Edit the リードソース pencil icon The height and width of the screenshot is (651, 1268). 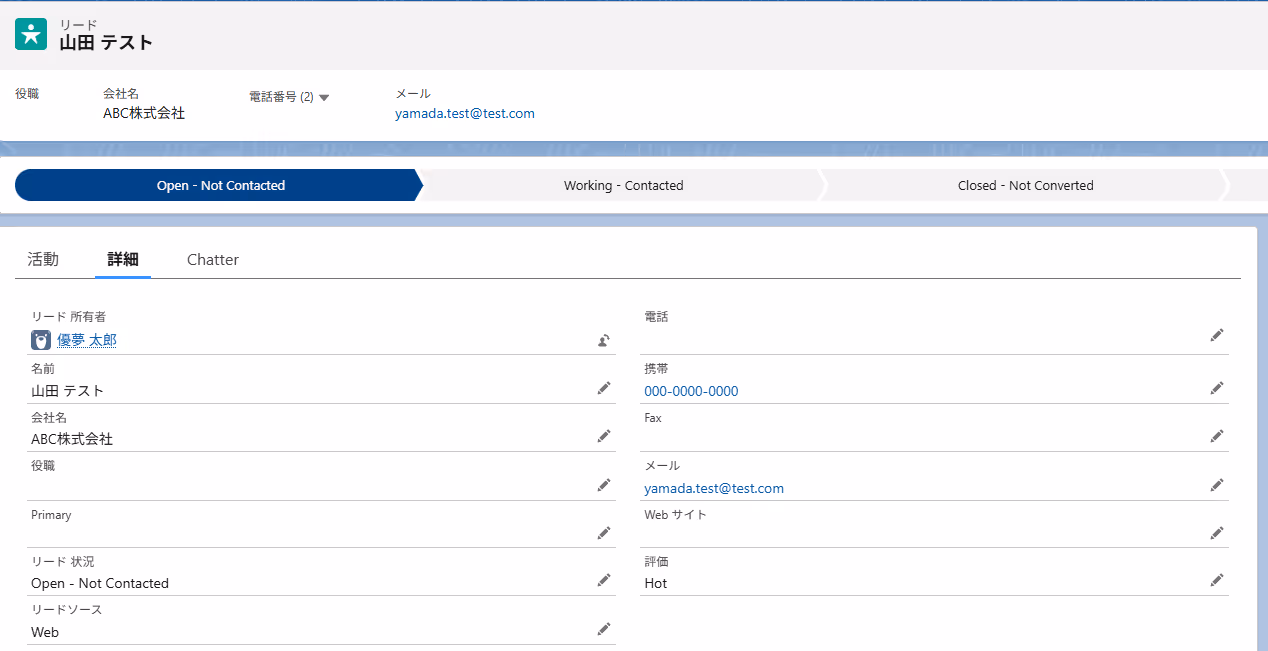click(604, 629)
